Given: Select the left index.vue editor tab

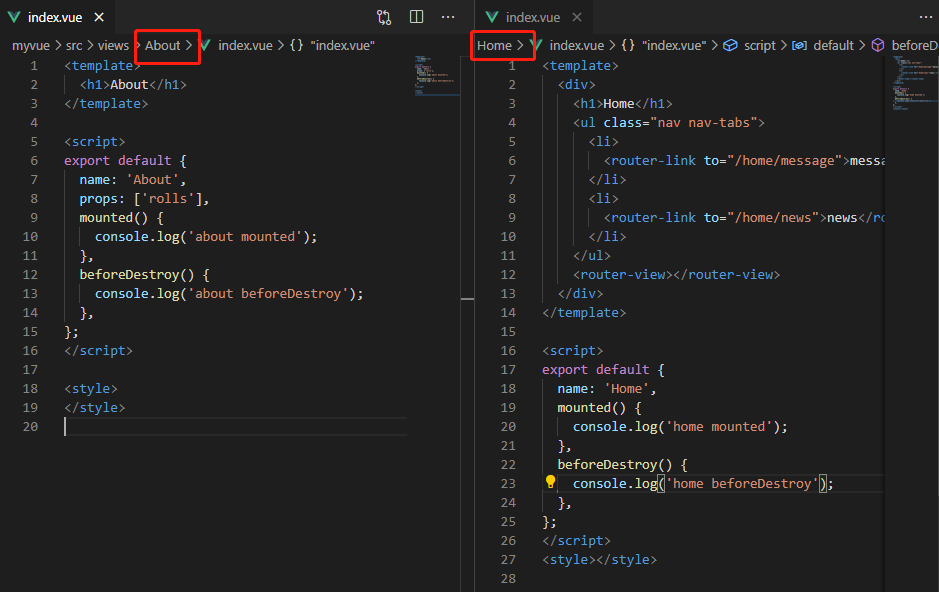Looking at the screenshot, I should (56, 17).
